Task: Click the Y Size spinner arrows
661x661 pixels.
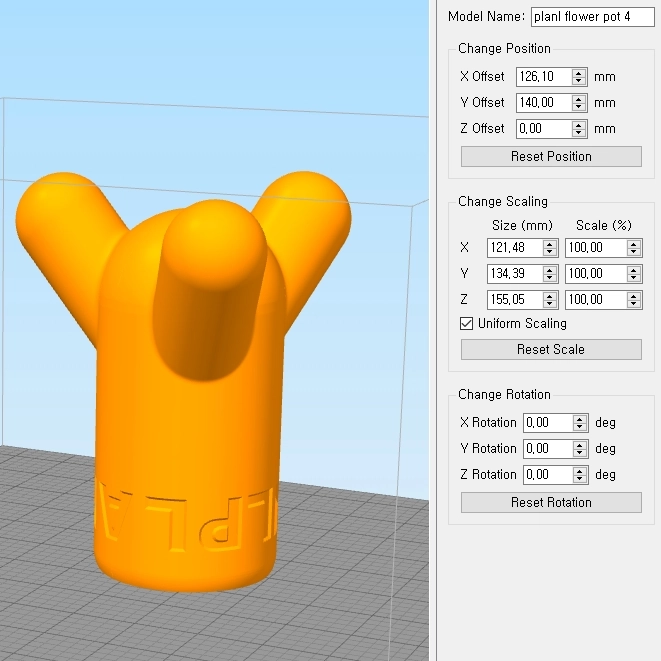Action: click(550, 274)
